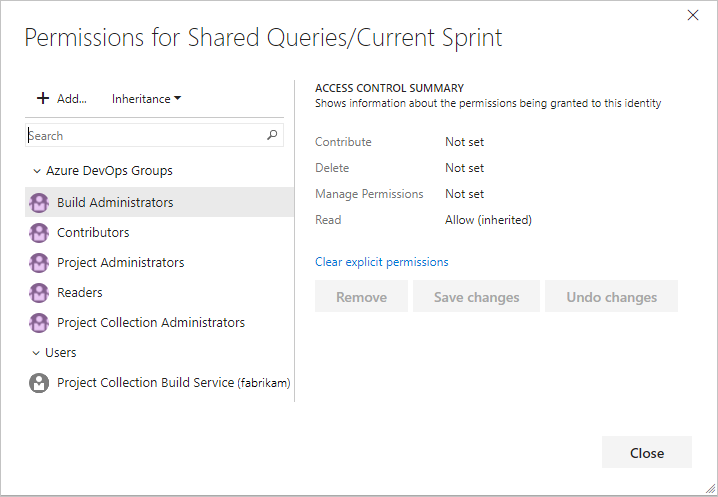Change the Delete permission value
This screenshot has width=718, height=497.
(464, 168)
